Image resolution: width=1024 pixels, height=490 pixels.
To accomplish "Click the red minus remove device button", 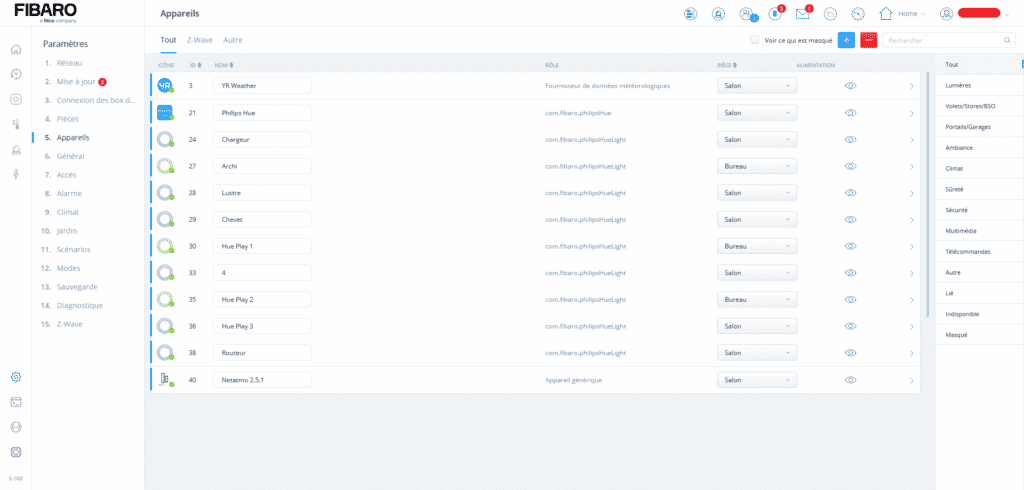I will (x=869, y=40).
